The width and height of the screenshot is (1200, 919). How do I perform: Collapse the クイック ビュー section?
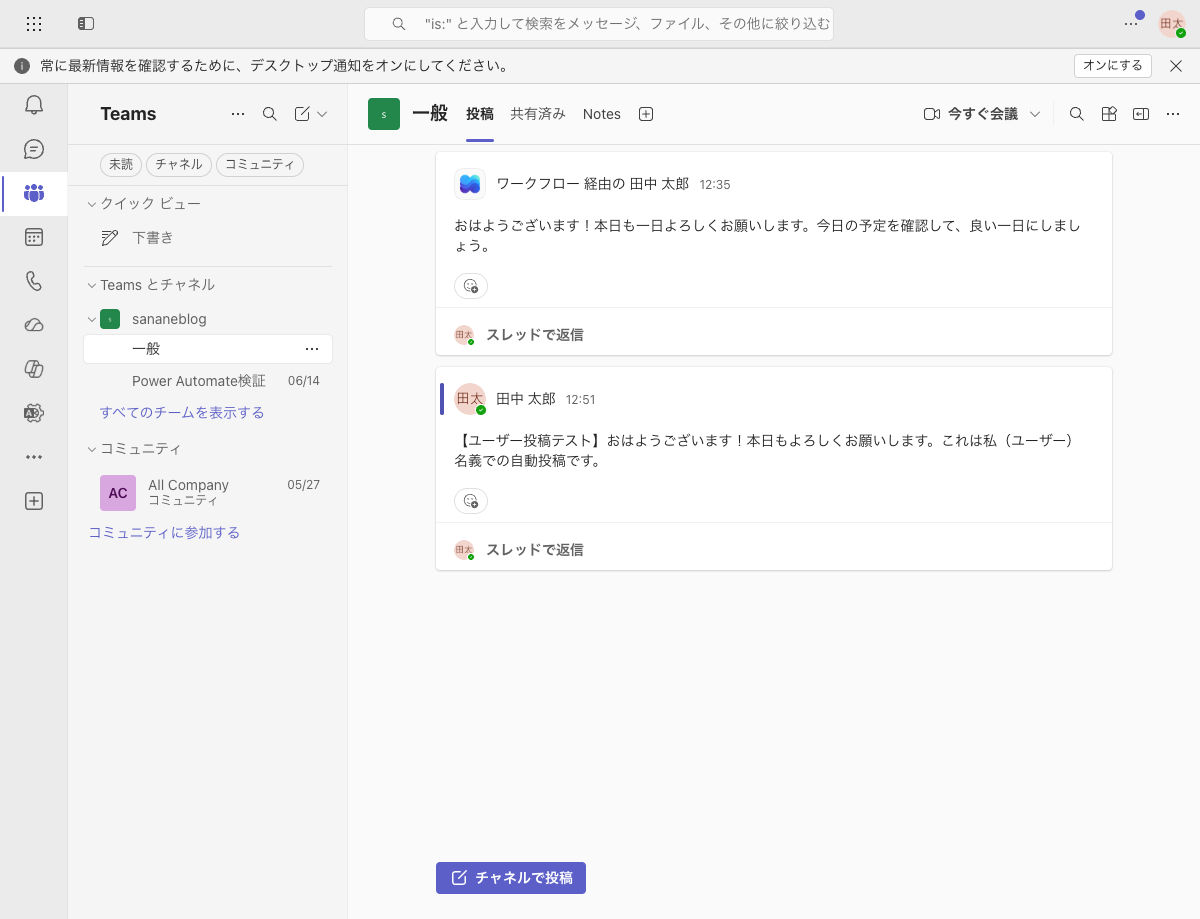pyautogui.click(x=92, y=204)
